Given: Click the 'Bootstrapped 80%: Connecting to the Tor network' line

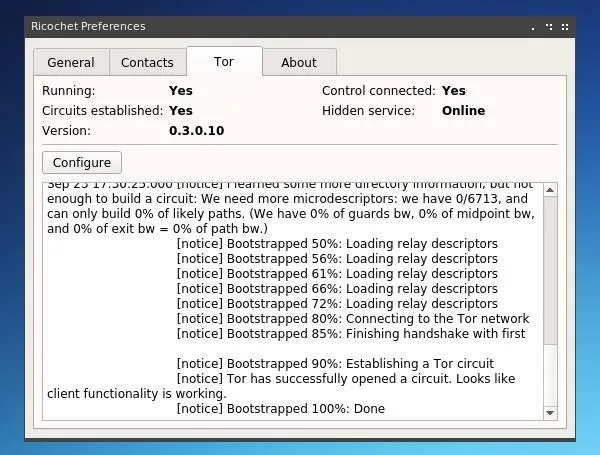Looking at the screenshot, I should click(353, 319).
